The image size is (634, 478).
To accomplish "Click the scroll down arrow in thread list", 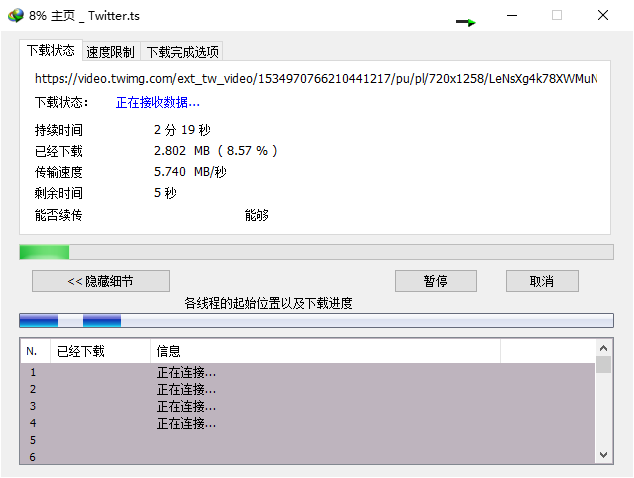I will coord(603,455).
